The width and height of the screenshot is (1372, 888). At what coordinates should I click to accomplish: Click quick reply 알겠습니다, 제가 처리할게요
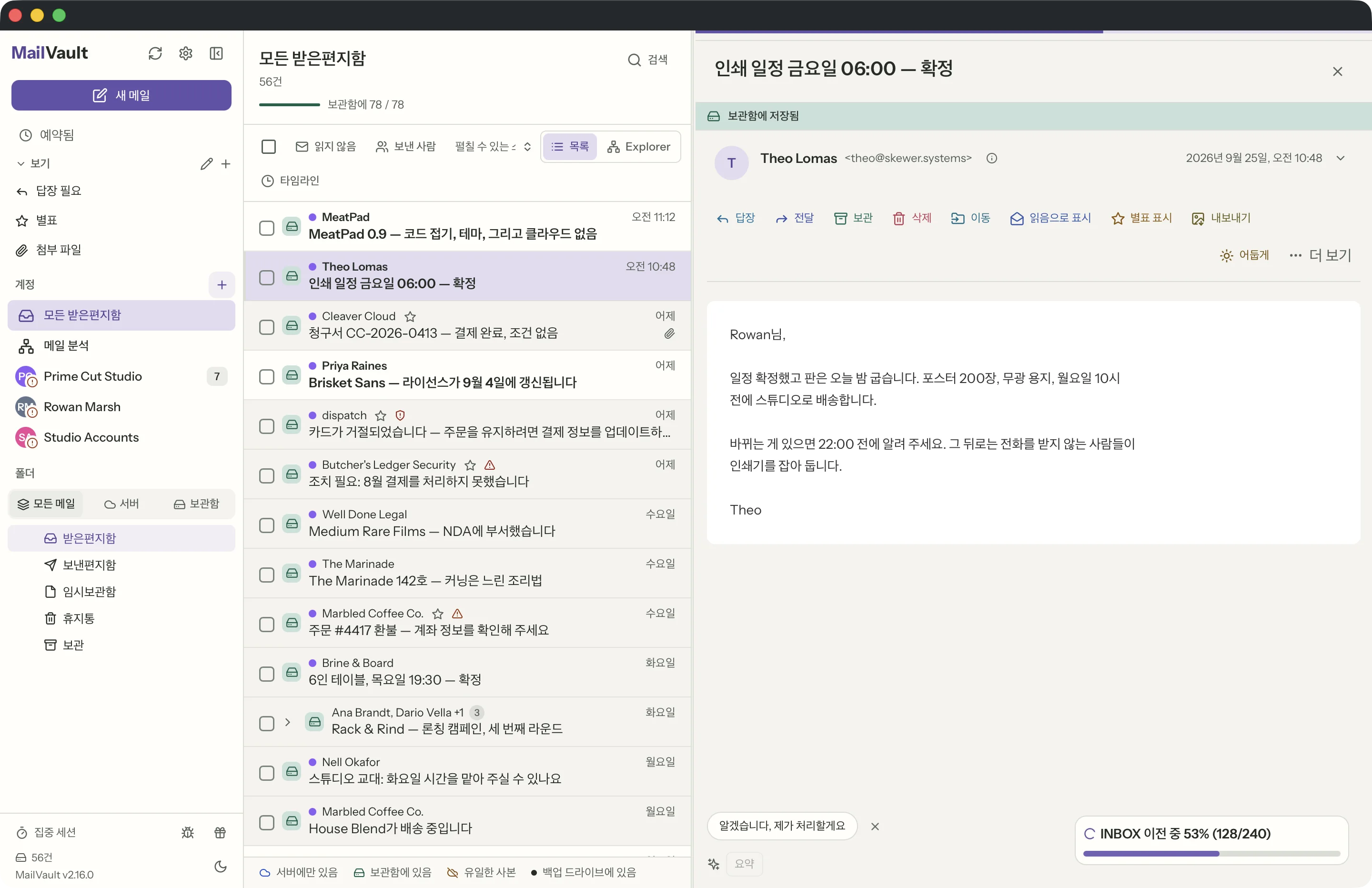pos(782,826)
